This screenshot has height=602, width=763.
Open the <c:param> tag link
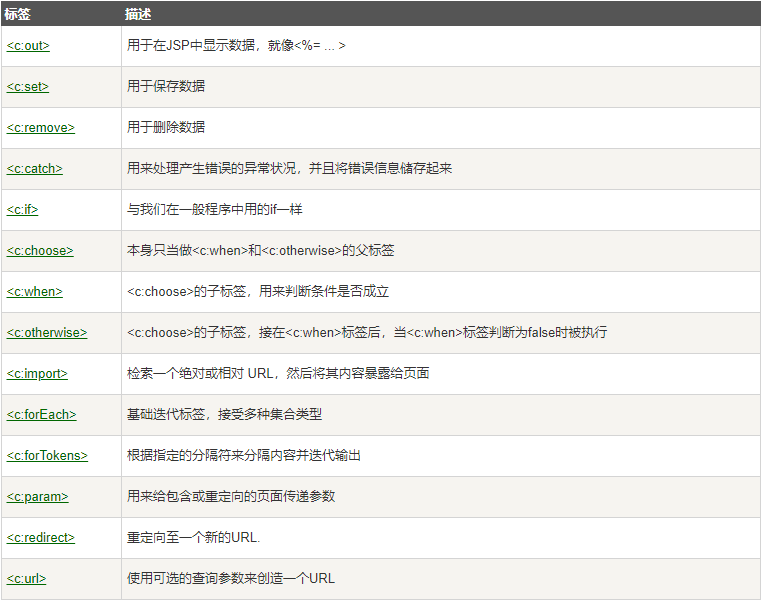[x=37, y=496]
